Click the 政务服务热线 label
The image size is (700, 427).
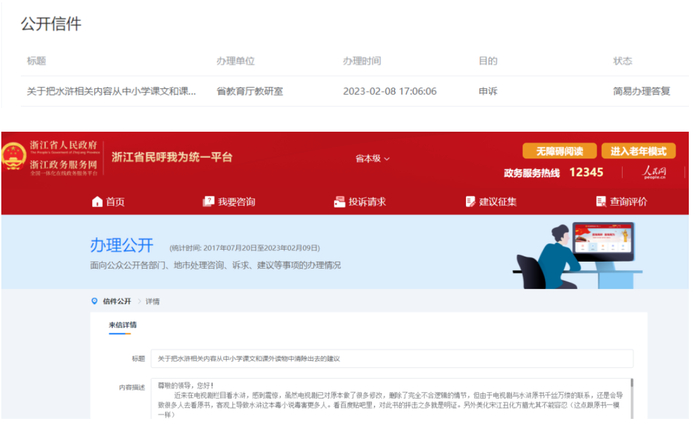coord(532,173)
